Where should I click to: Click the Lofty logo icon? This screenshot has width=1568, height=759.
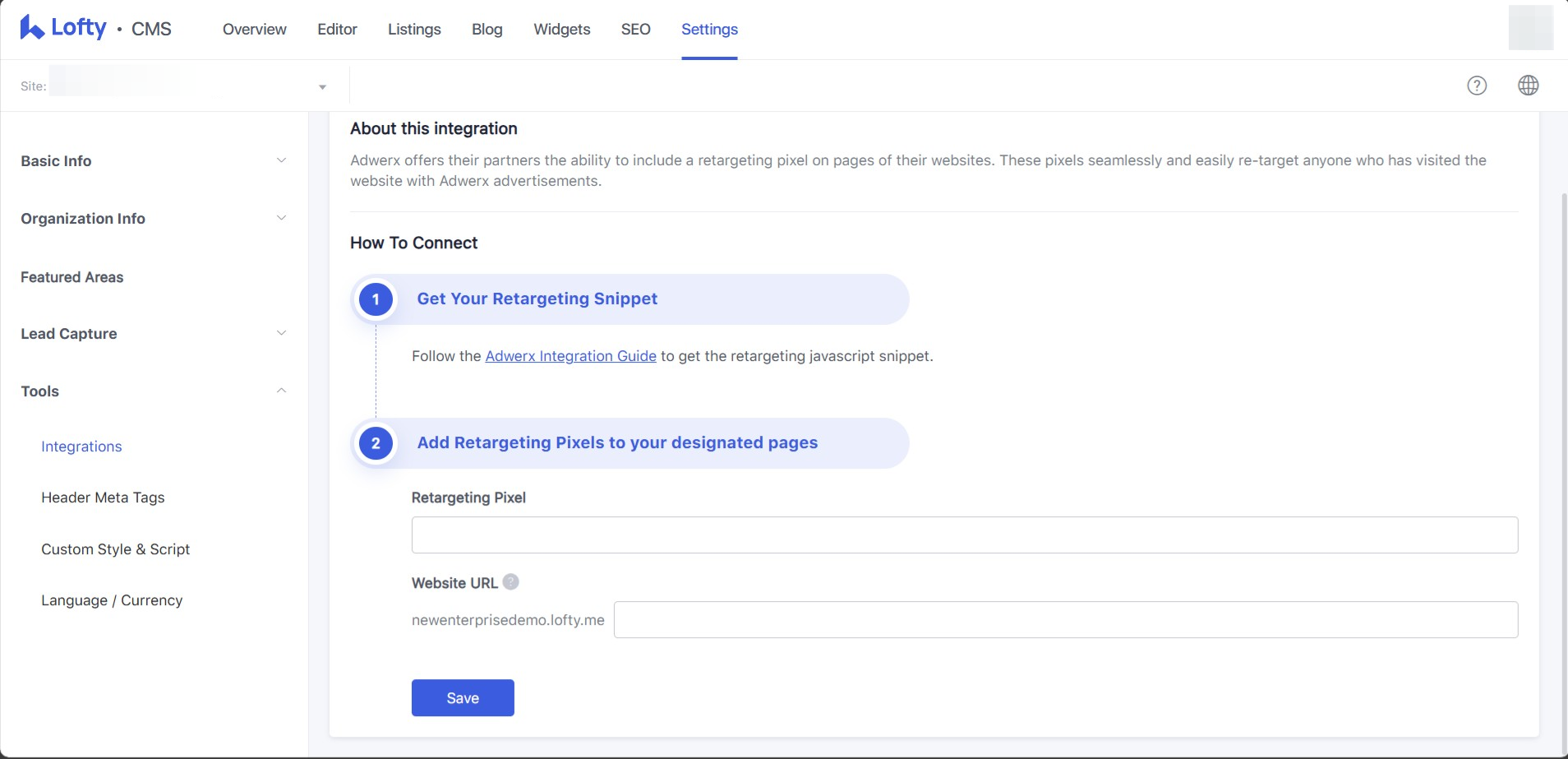[x=32, y=28]
